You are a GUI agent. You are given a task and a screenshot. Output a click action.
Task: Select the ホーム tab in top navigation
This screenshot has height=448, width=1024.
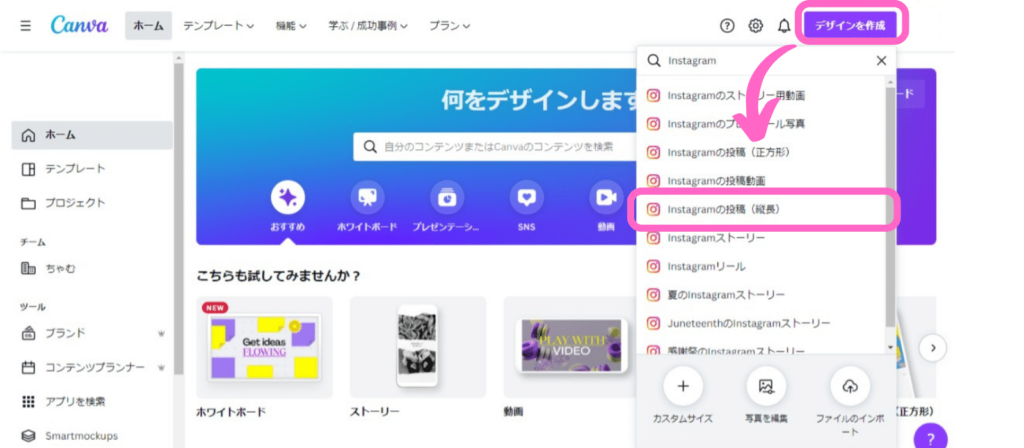pos(148,26)
